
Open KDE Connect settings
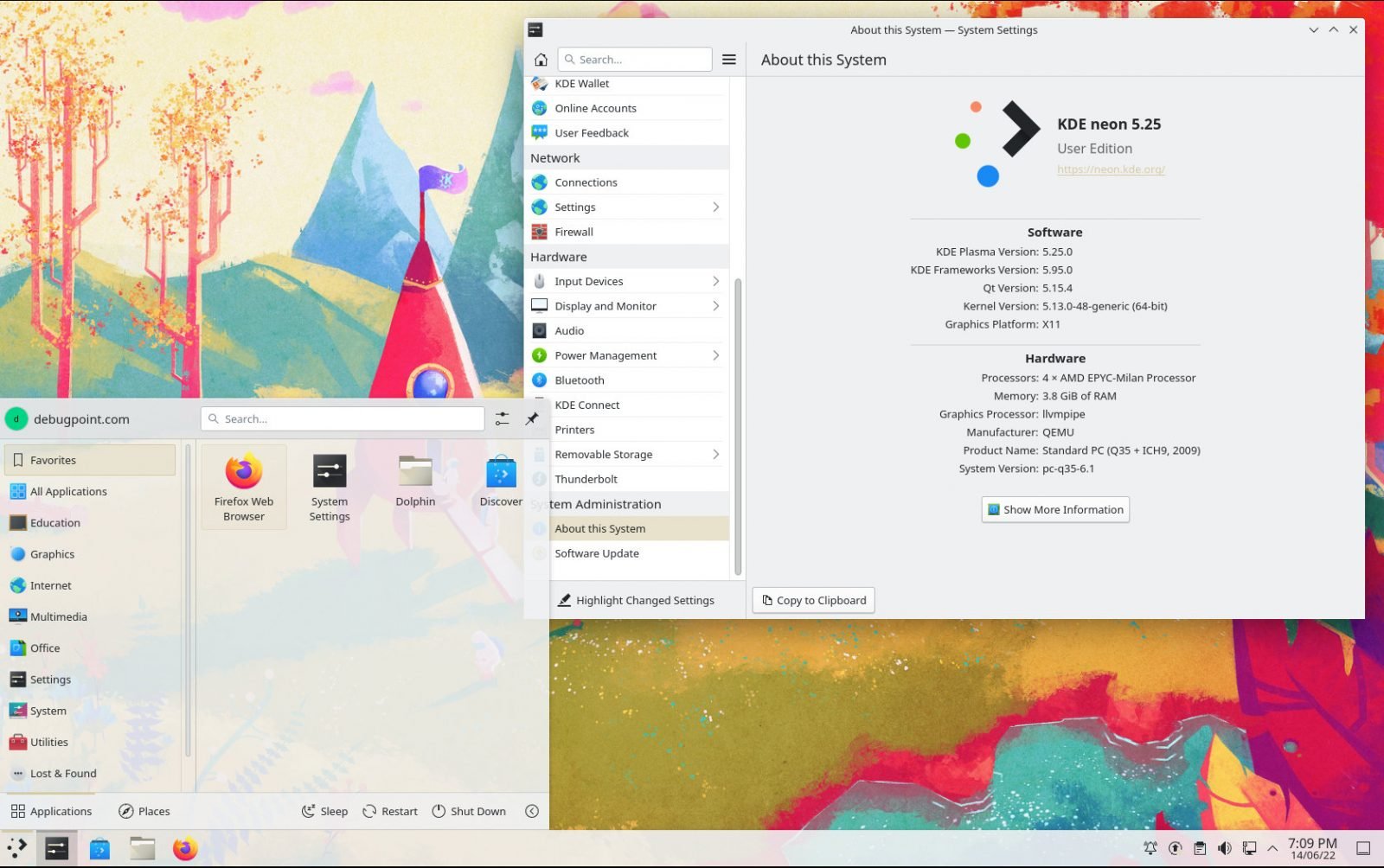tap(587, 405)
